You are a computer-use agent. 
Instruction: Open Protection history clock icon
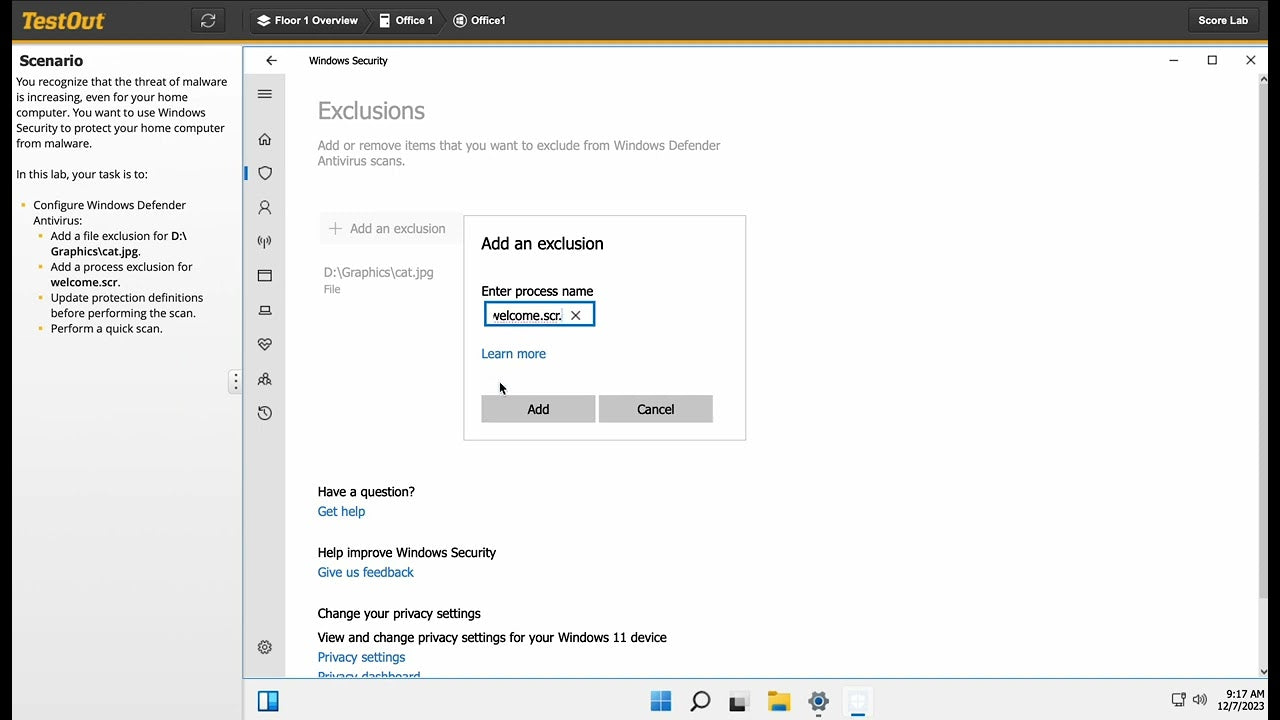(265, 413)
